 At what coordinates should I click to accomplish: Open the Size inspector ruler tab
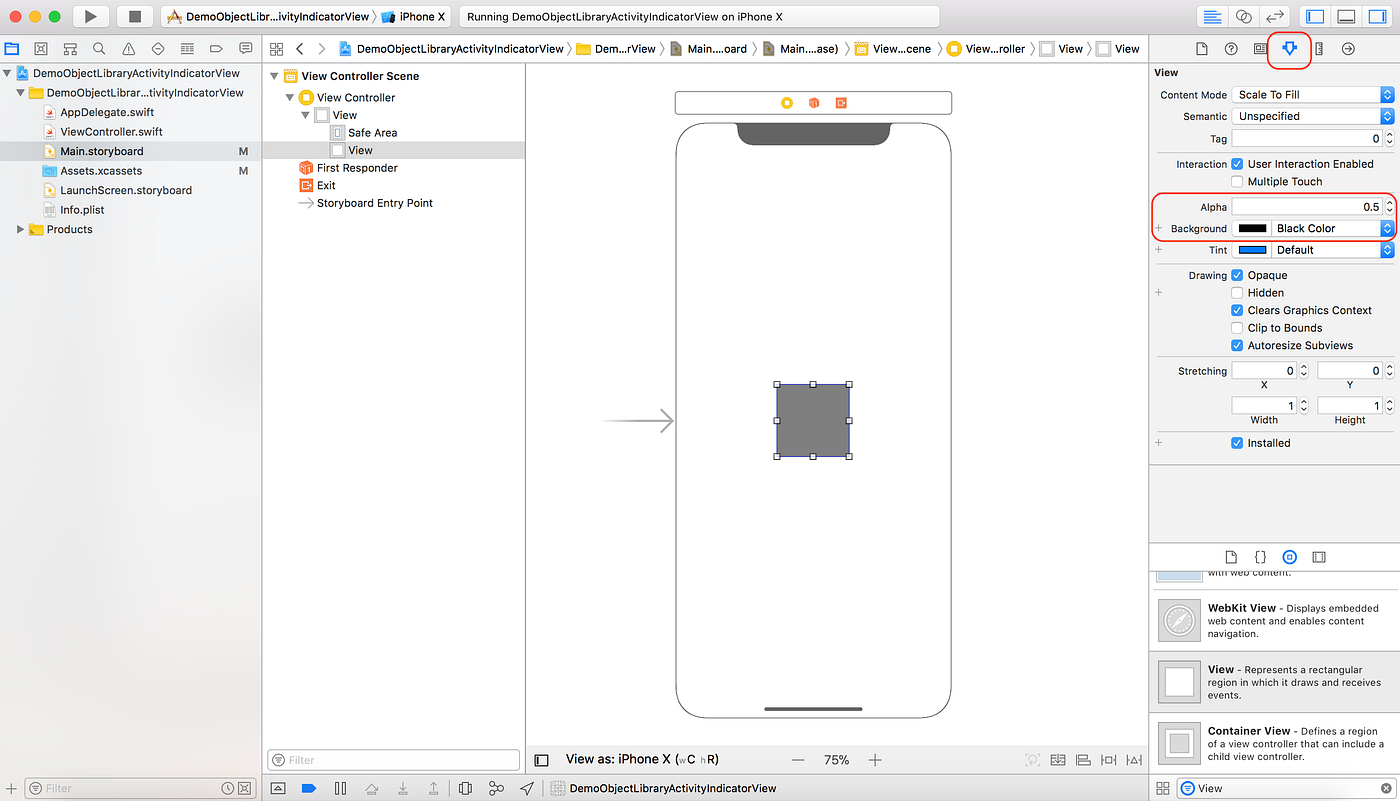pos(1319,49)
